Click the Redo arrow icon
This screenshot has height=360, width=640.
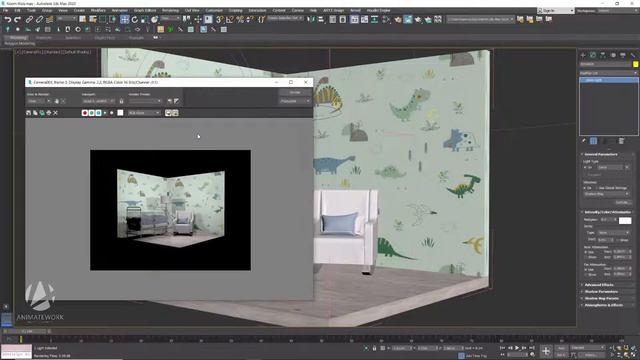point(17,19)
